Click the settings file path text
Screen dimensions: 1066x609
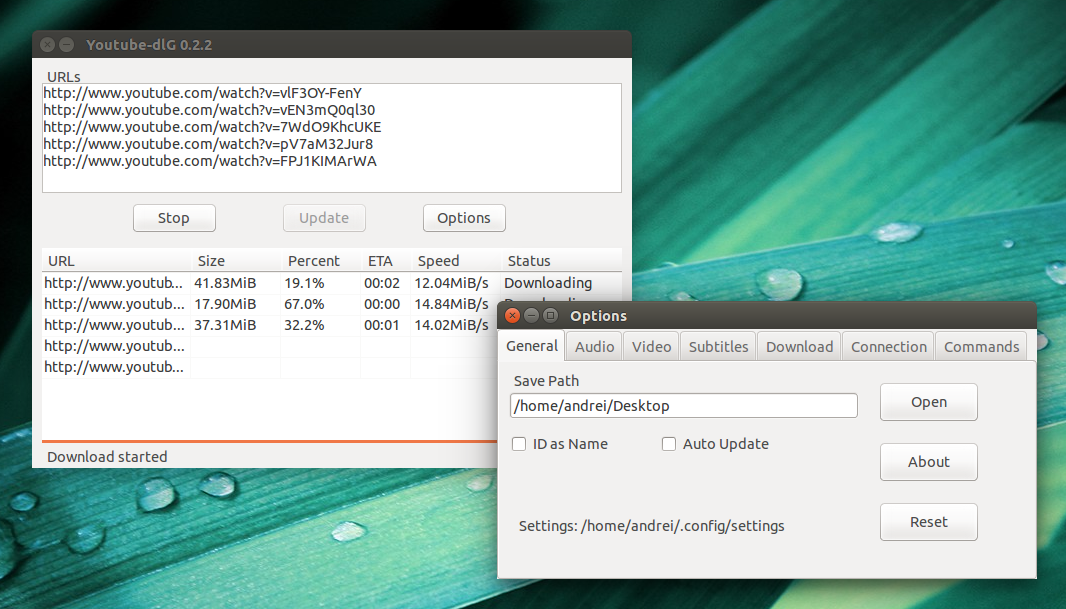(651, 526)
